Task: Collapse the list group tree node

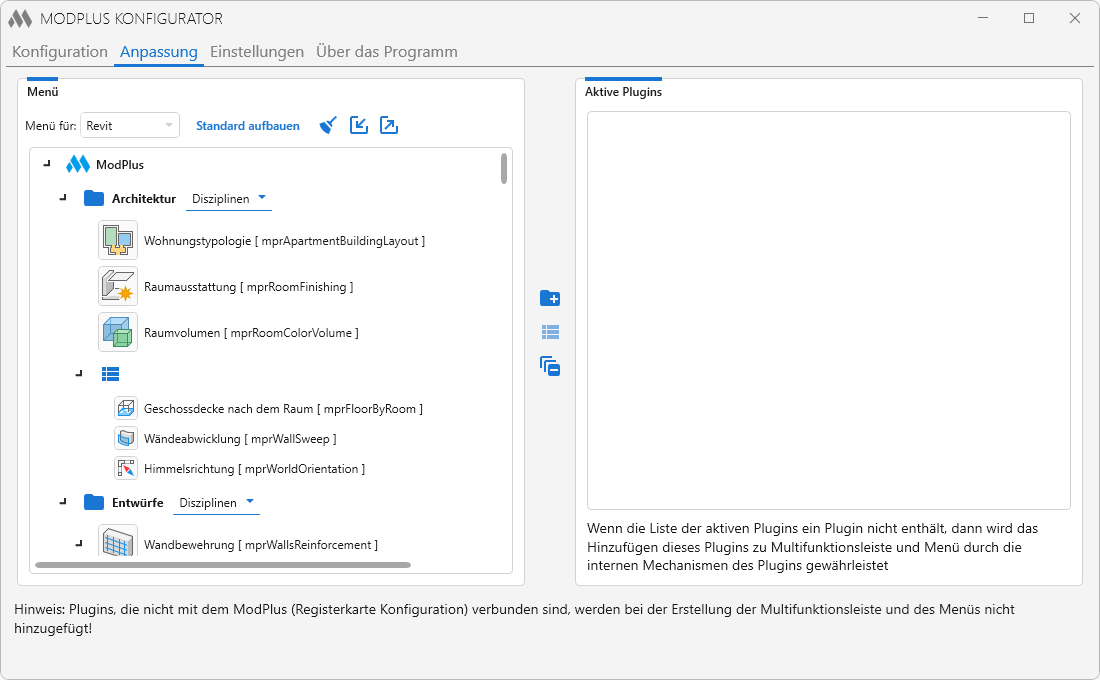Action: click(79, 374)
